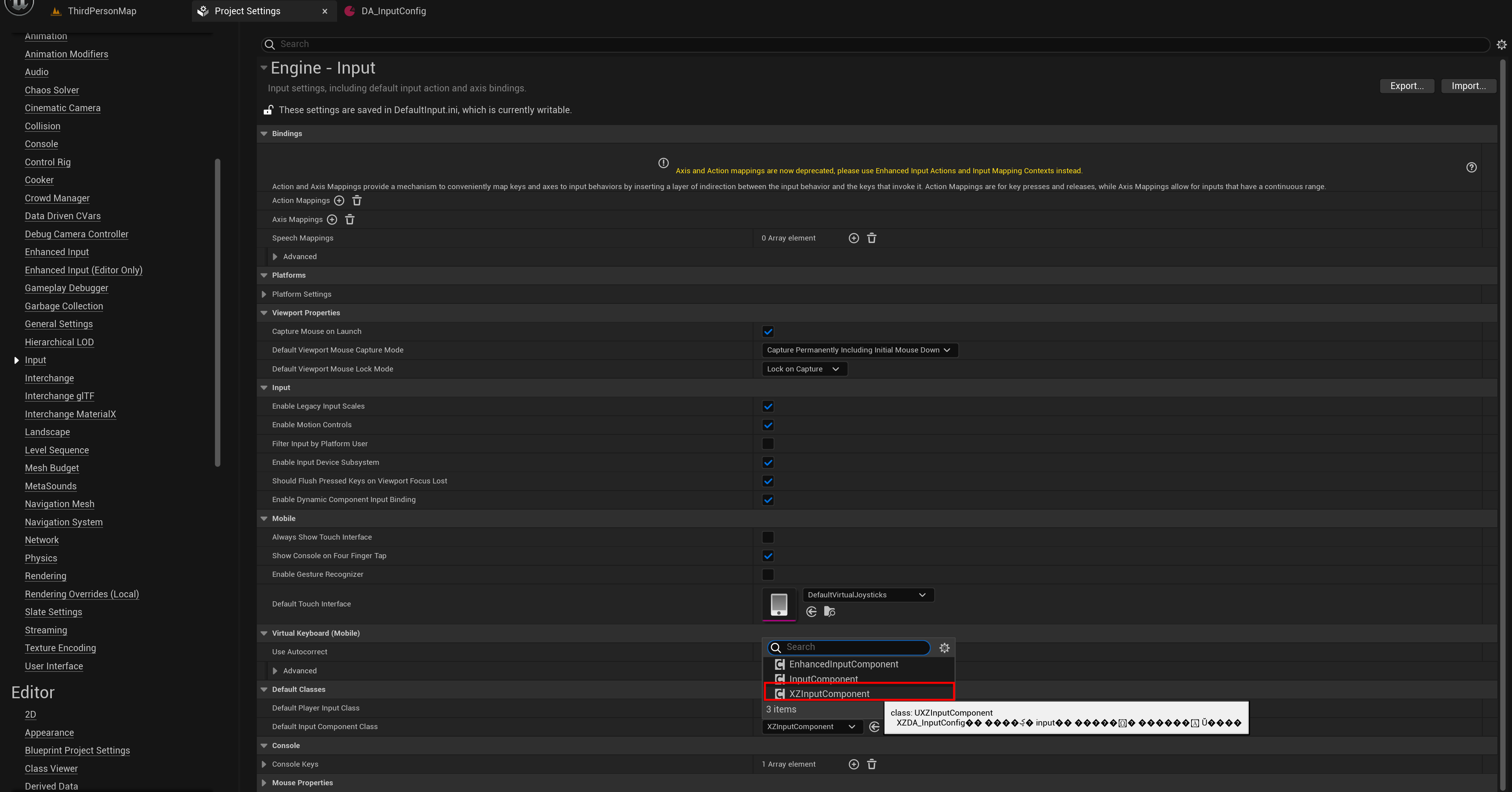Viewport: 1512px width, 792px height.
Task: Toggle Enable Input Device Subsystem
Action: coord(768,462)
